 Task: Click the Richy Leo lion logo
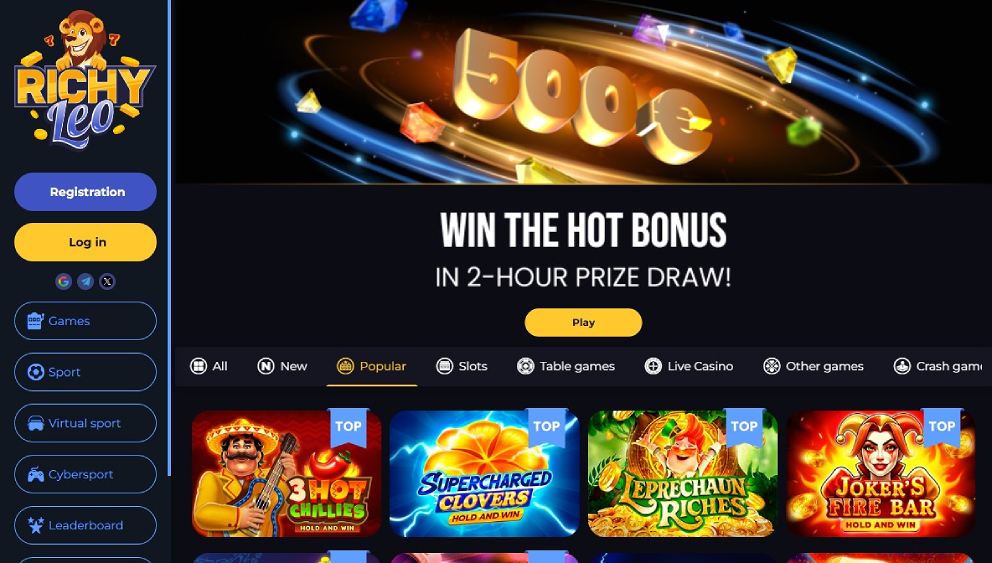click(85, 79)
